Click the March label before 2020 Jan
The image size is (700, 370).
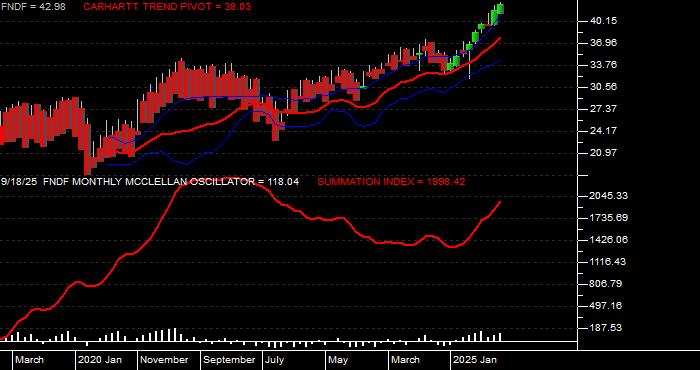click(29, 360)
